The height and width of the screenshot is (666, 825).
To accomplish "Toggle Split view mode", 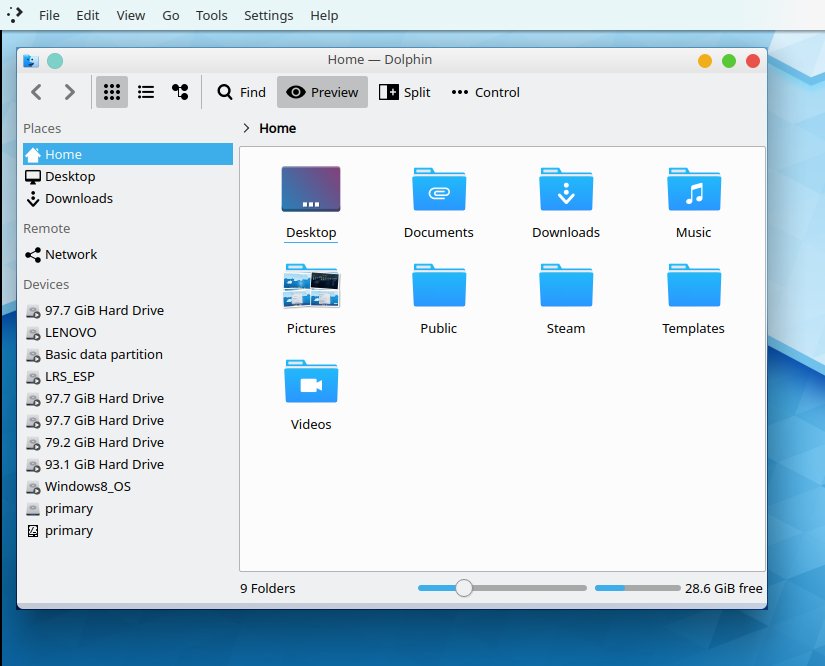I will coord(404,92).
